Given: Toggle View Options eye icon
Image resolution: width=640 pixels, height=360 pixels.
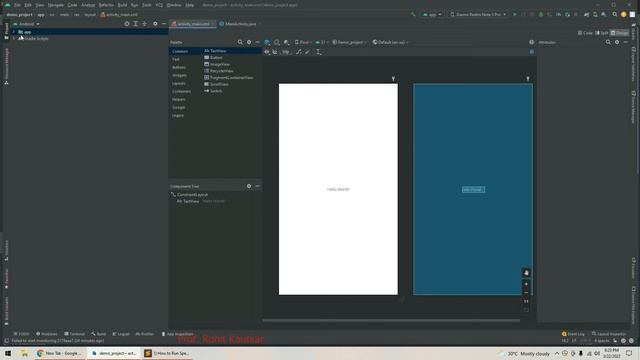Looking at the screenshot, I should coord(267,52).
